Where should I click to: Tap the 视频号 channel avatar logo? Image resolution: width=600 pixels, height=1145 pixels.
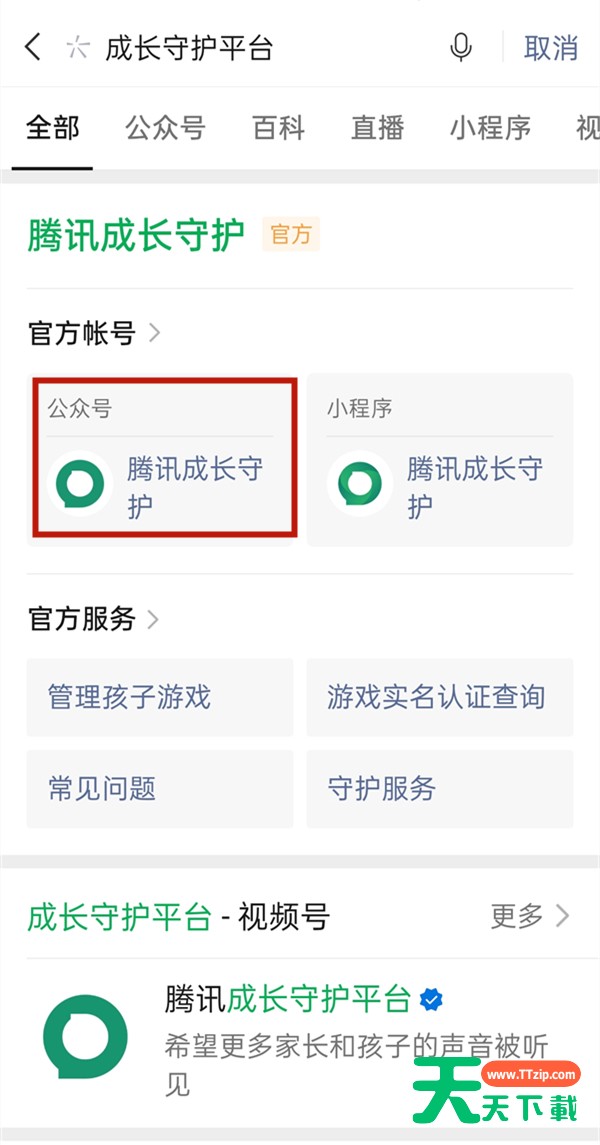pyautogui.click(x=85, y=1036)
